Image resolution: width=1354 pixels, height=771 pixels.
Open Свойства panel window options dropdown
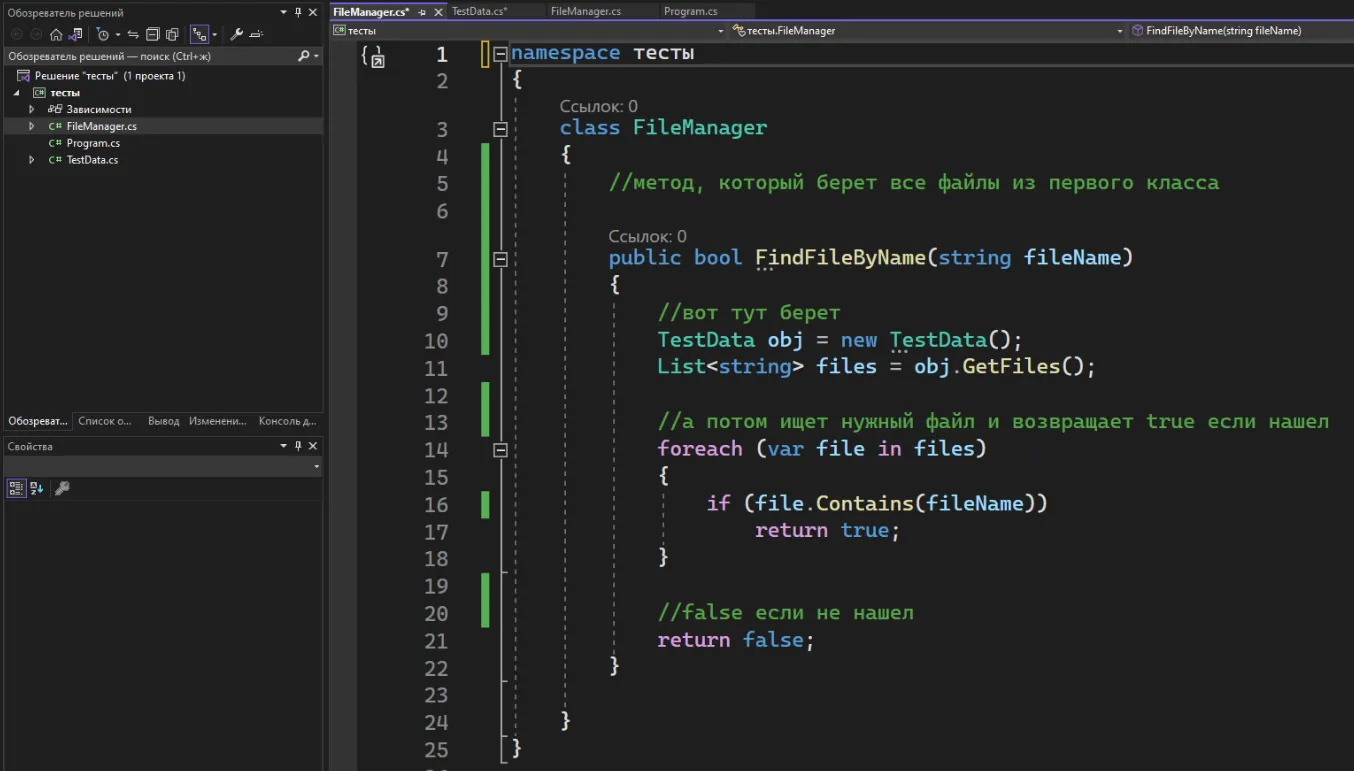coord(283,446)
